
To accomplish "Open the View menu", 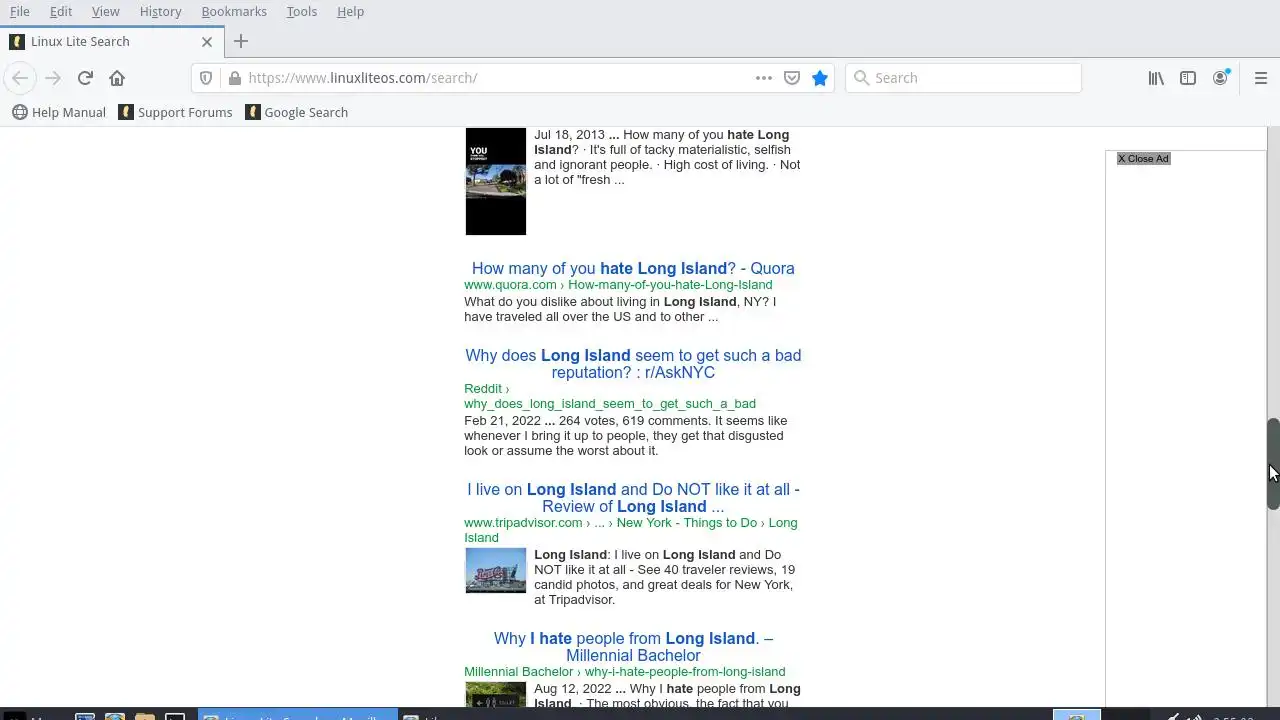I will coord(105,11).
